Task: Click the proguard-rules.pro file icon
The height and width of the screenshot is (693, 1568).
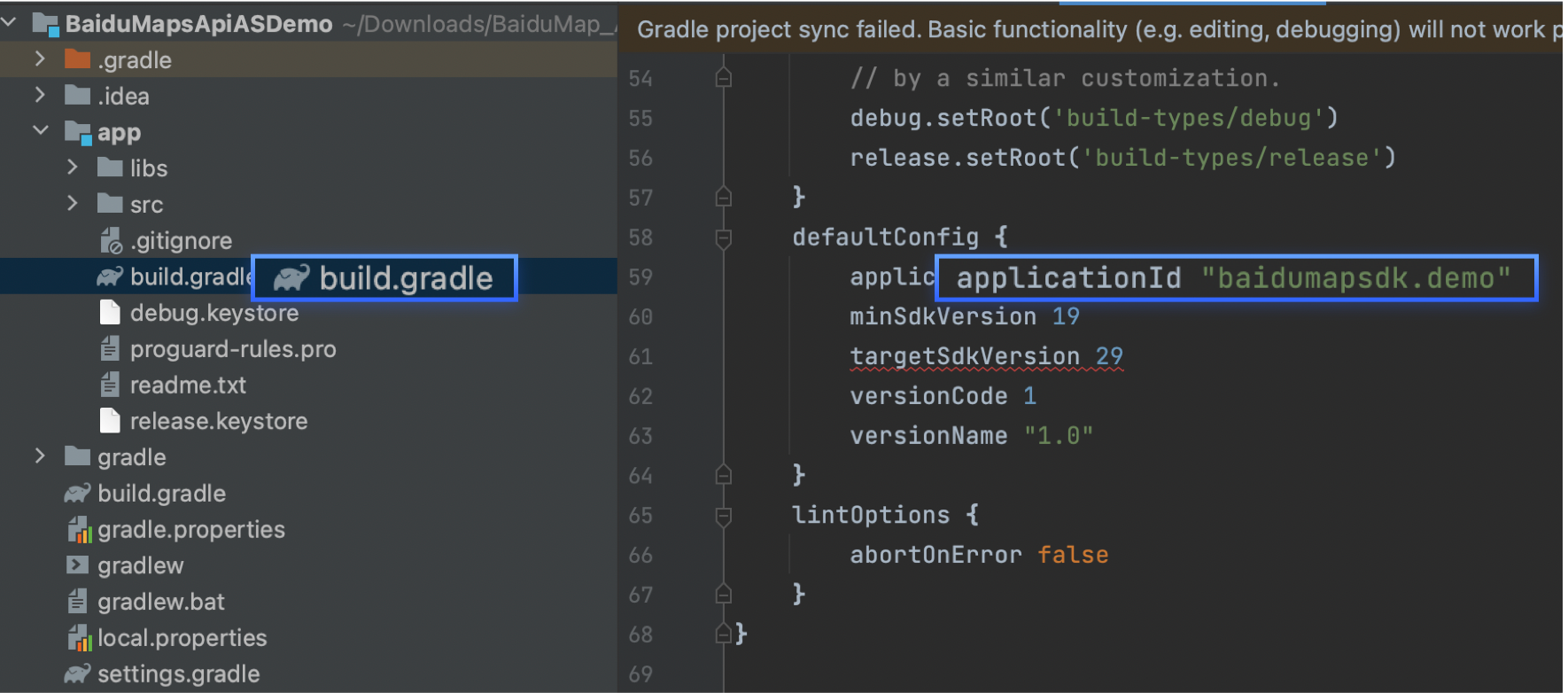Action: click(110, 349)
